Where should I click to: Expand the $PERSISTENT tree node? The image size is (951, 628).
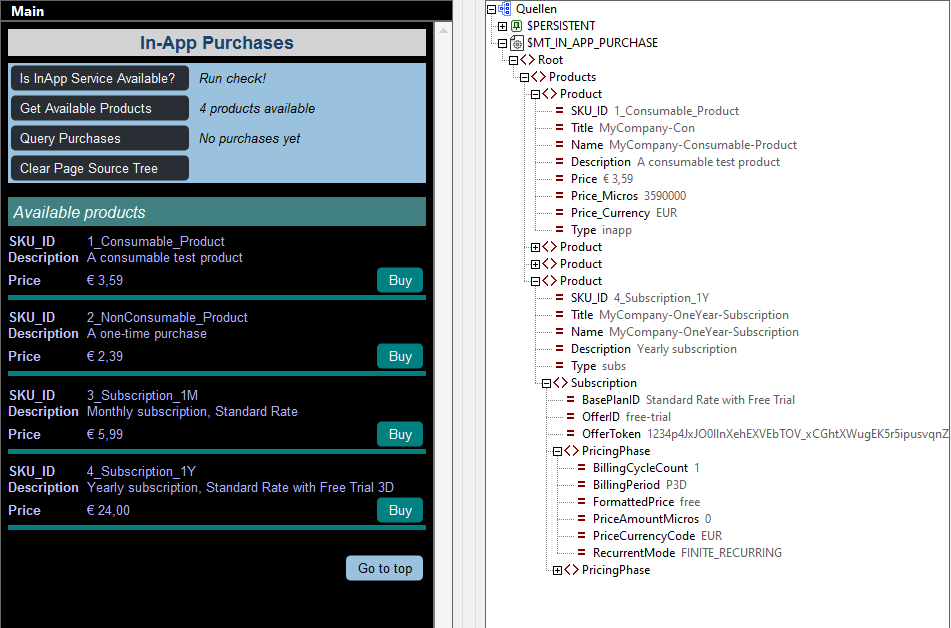tap(502, 26)
